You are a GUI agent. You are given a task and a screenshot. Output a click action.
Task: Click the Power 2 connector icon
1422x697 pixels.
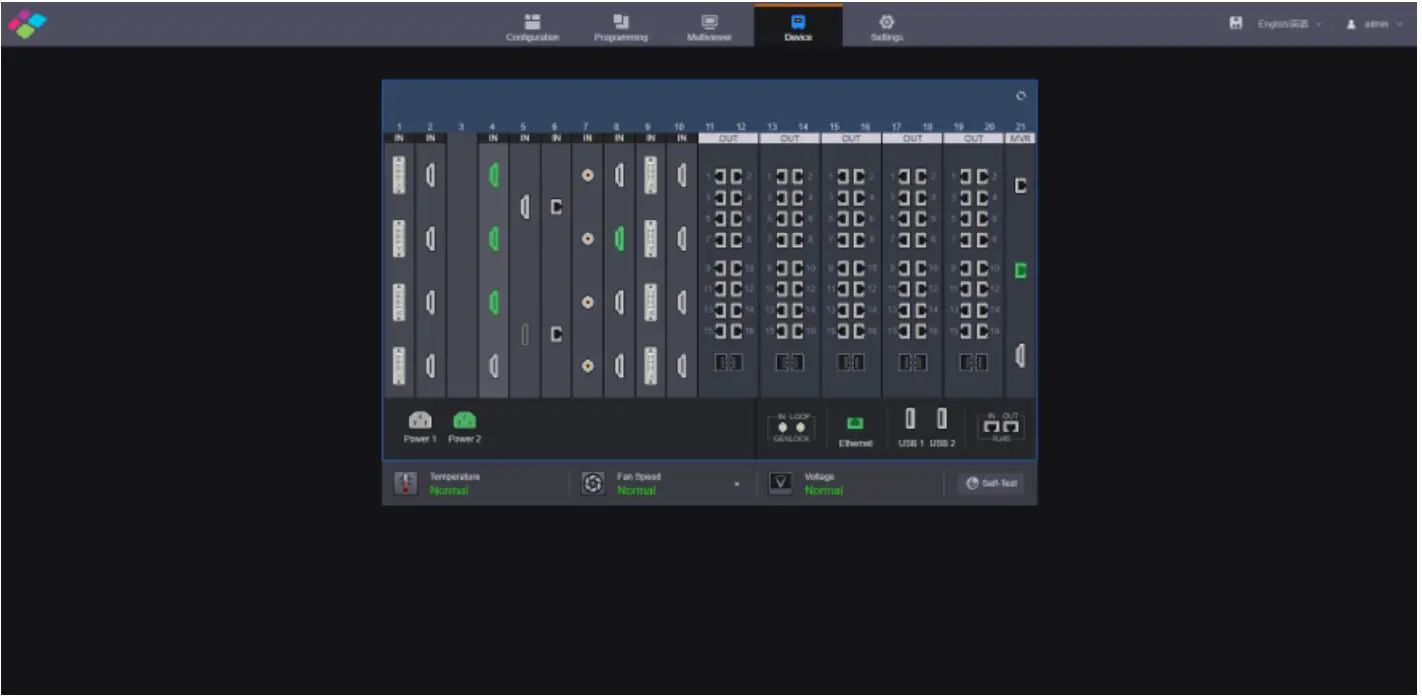464,419
